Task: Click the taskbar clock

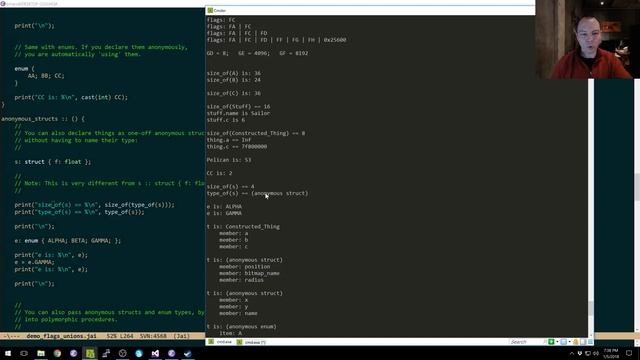Action: click(x=611, y=353)
